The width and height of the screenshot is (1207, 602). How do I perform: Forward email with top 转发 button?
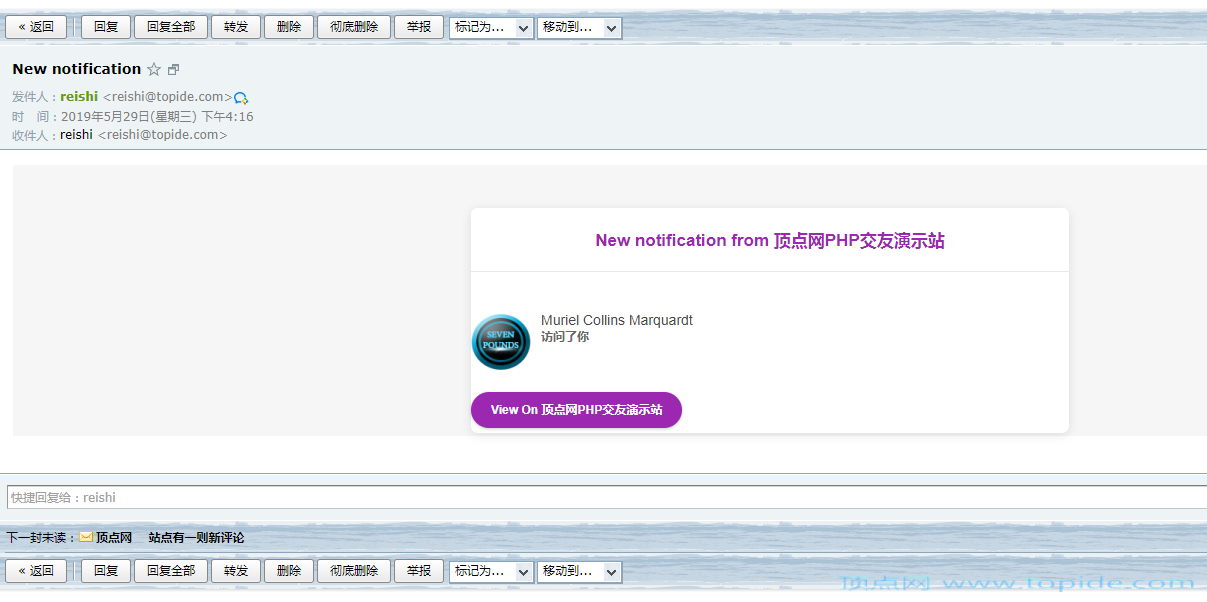(x=236, y=27)
